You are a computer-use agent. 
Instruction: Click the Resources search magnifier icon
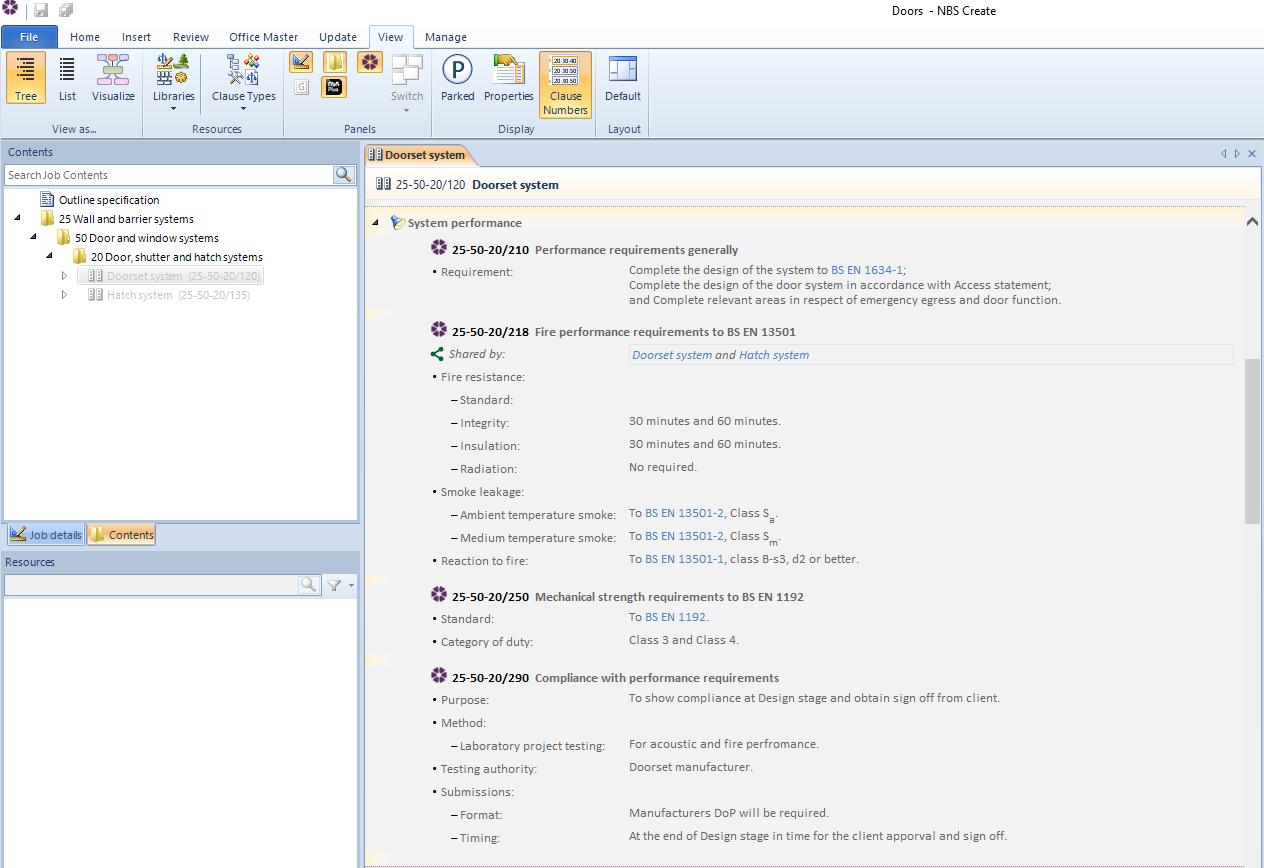[x=309, y=585]
